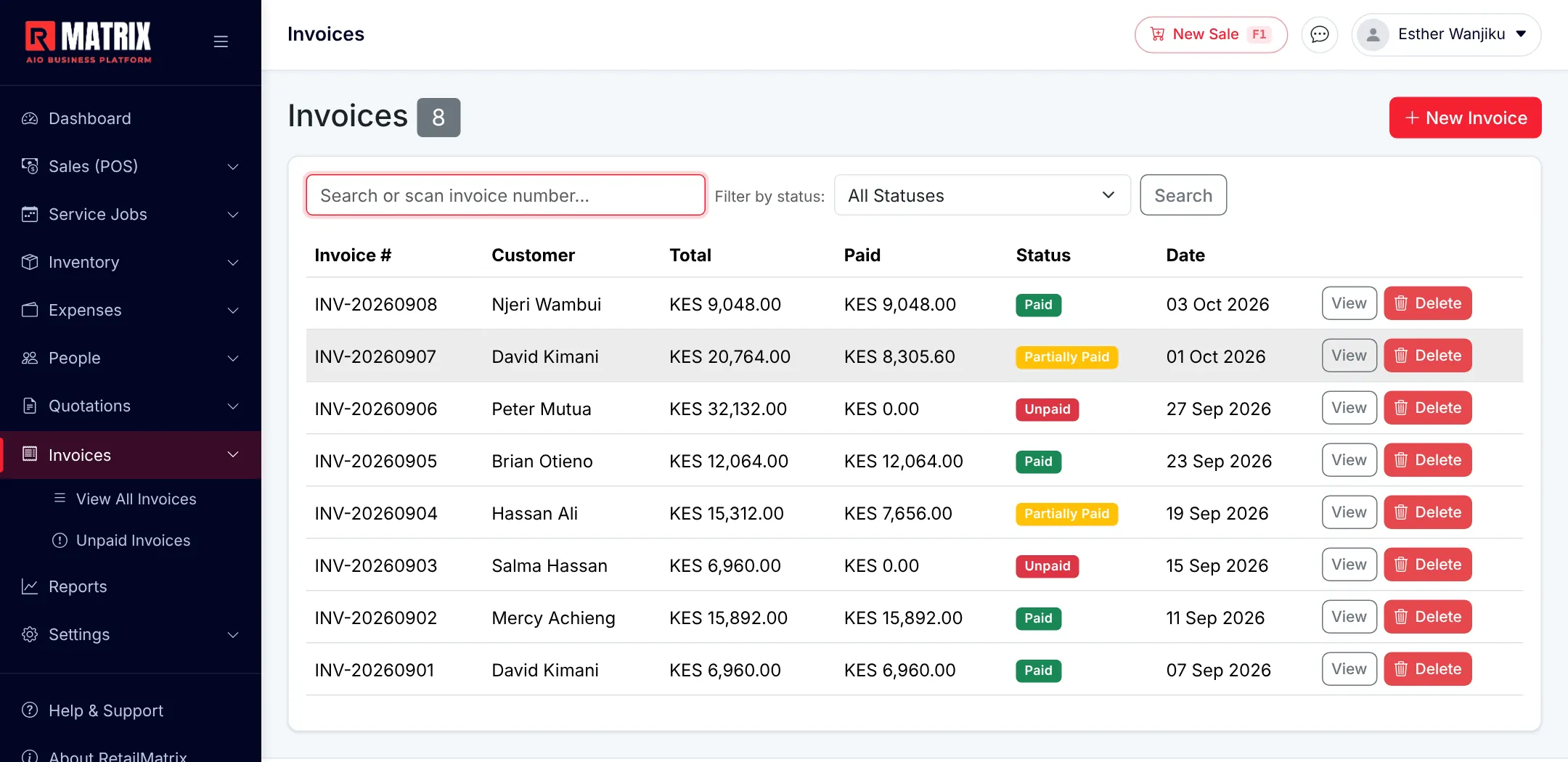Click the Reports chart icon
This screenshot has height=762, width=1568.
pyautogui.click(x=30, y=586)
